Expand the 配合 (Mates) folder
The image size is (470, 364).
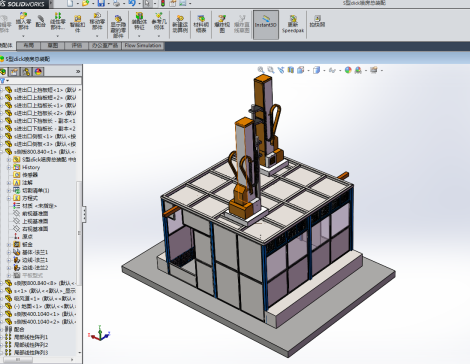(x=1, y=329)
